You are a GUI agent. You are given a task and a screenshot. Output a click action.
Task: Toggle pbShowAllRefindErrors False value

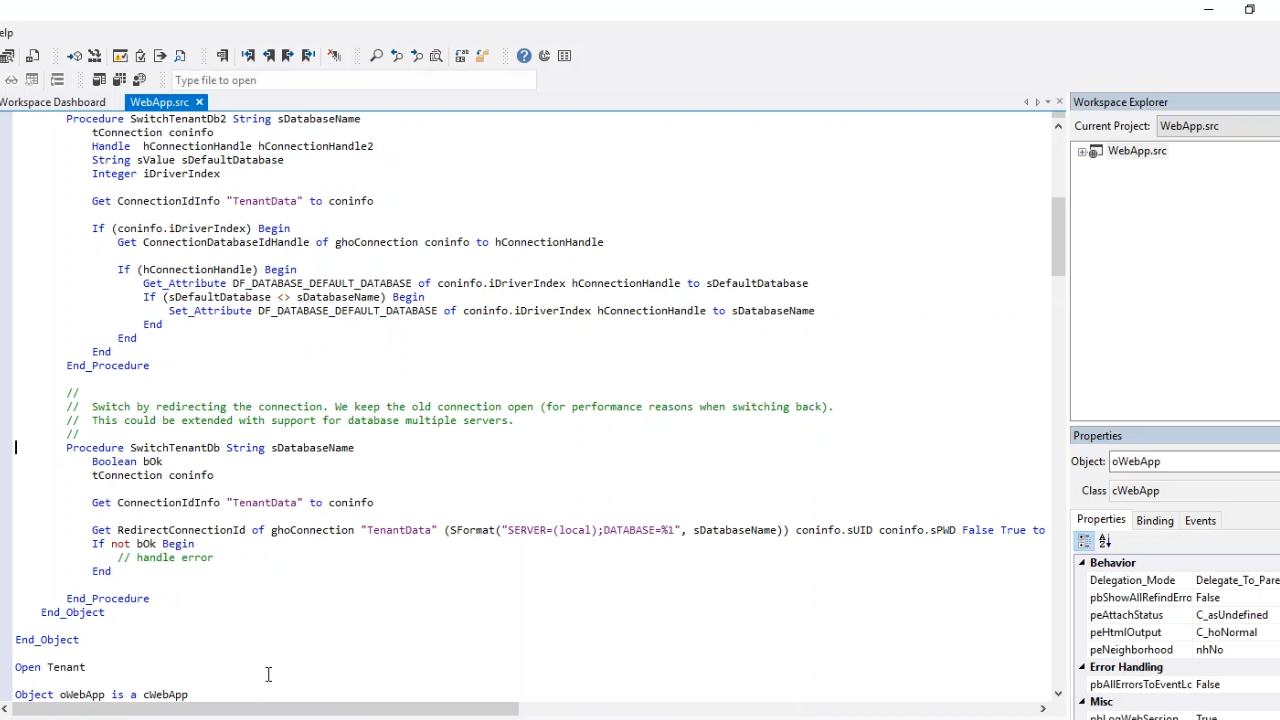(x=1207, y=598)
